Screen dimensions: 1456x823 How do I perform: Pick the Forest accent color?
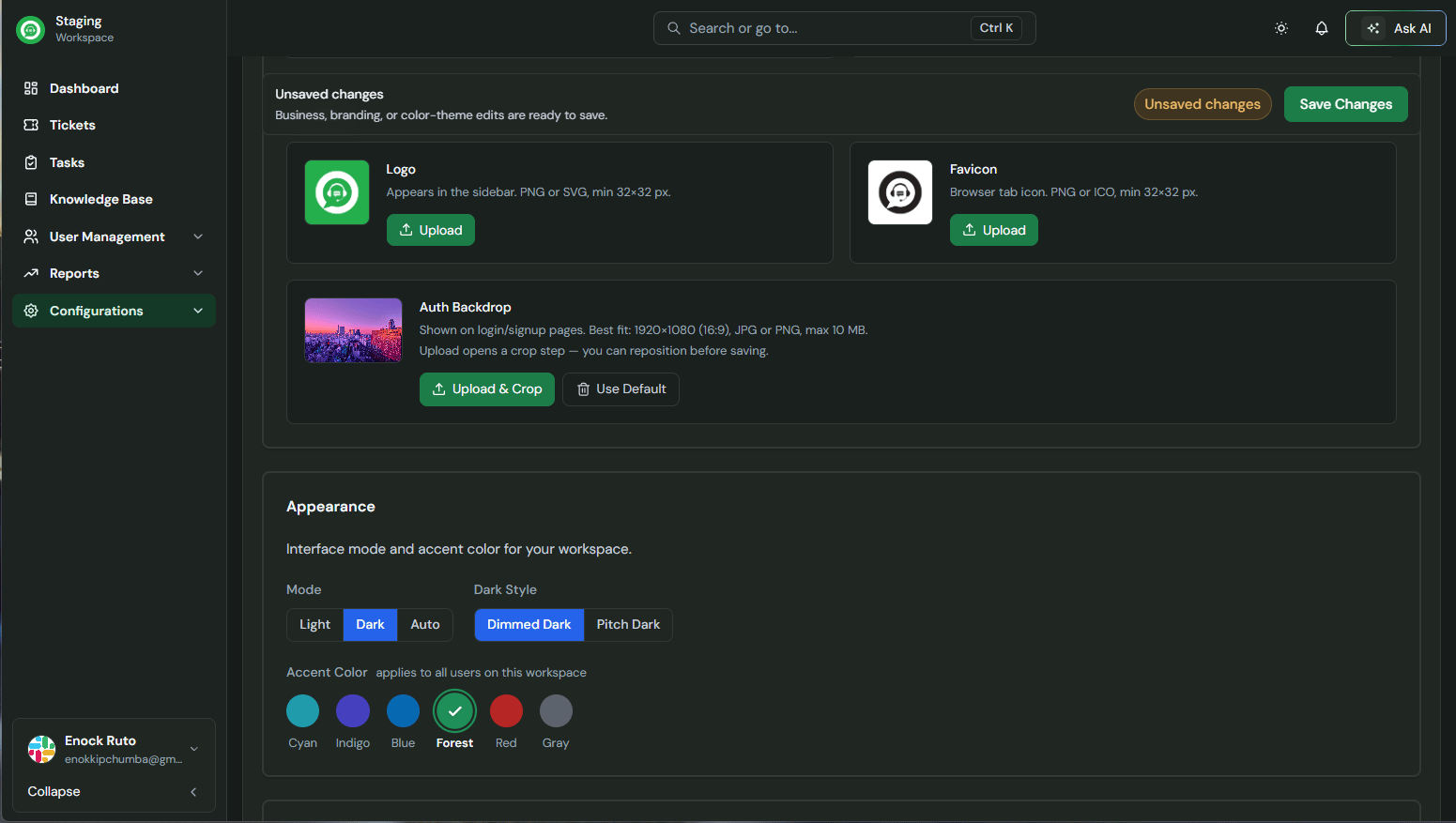[454, 711]
